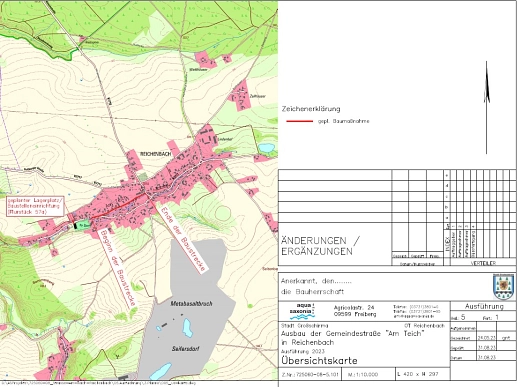Select the '09599 Freiberg' address line

coord(355,314)
